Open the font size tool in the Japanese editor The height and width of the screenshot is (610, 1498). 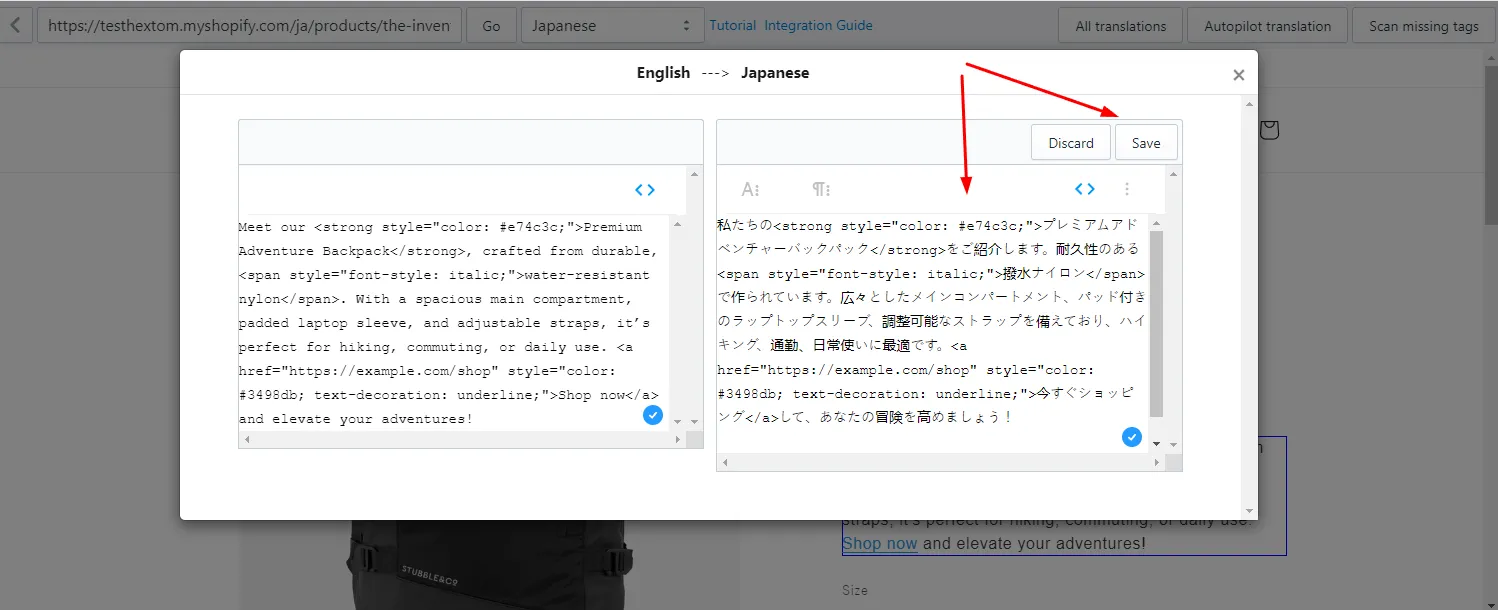750,189
